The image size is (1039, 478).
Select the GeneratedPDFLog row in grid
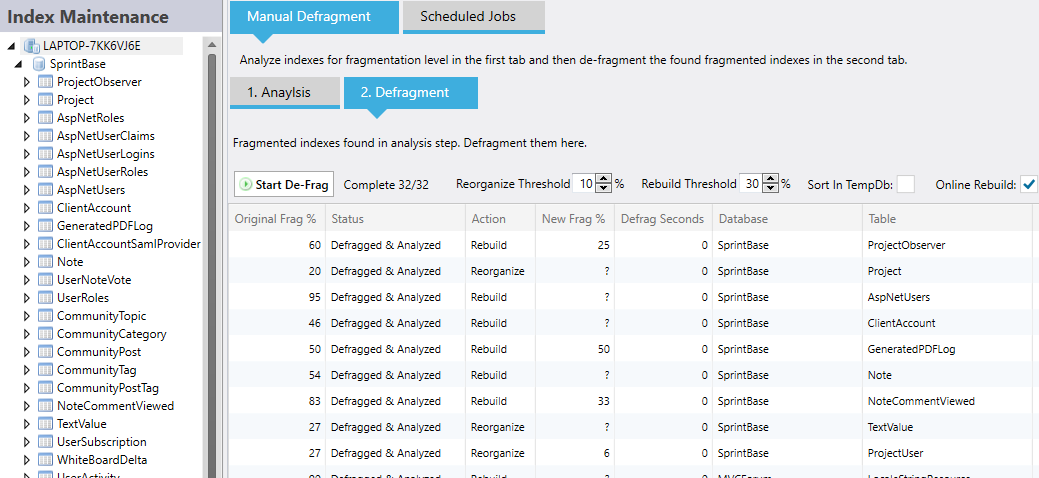(x=631, y=349)
